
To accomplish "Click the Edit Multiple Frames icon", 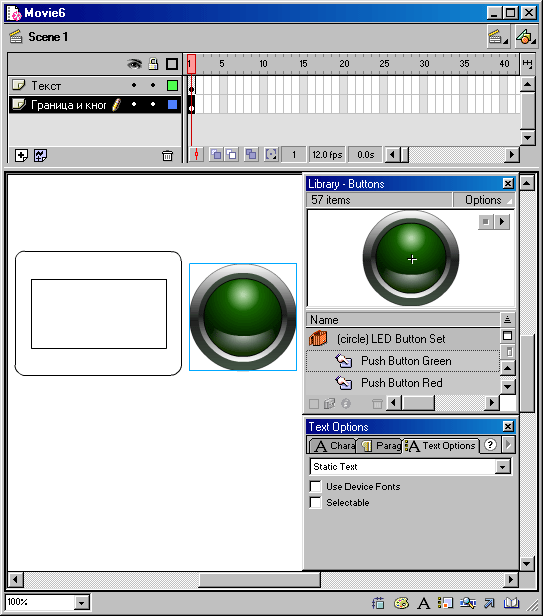I will coord(250,154).
